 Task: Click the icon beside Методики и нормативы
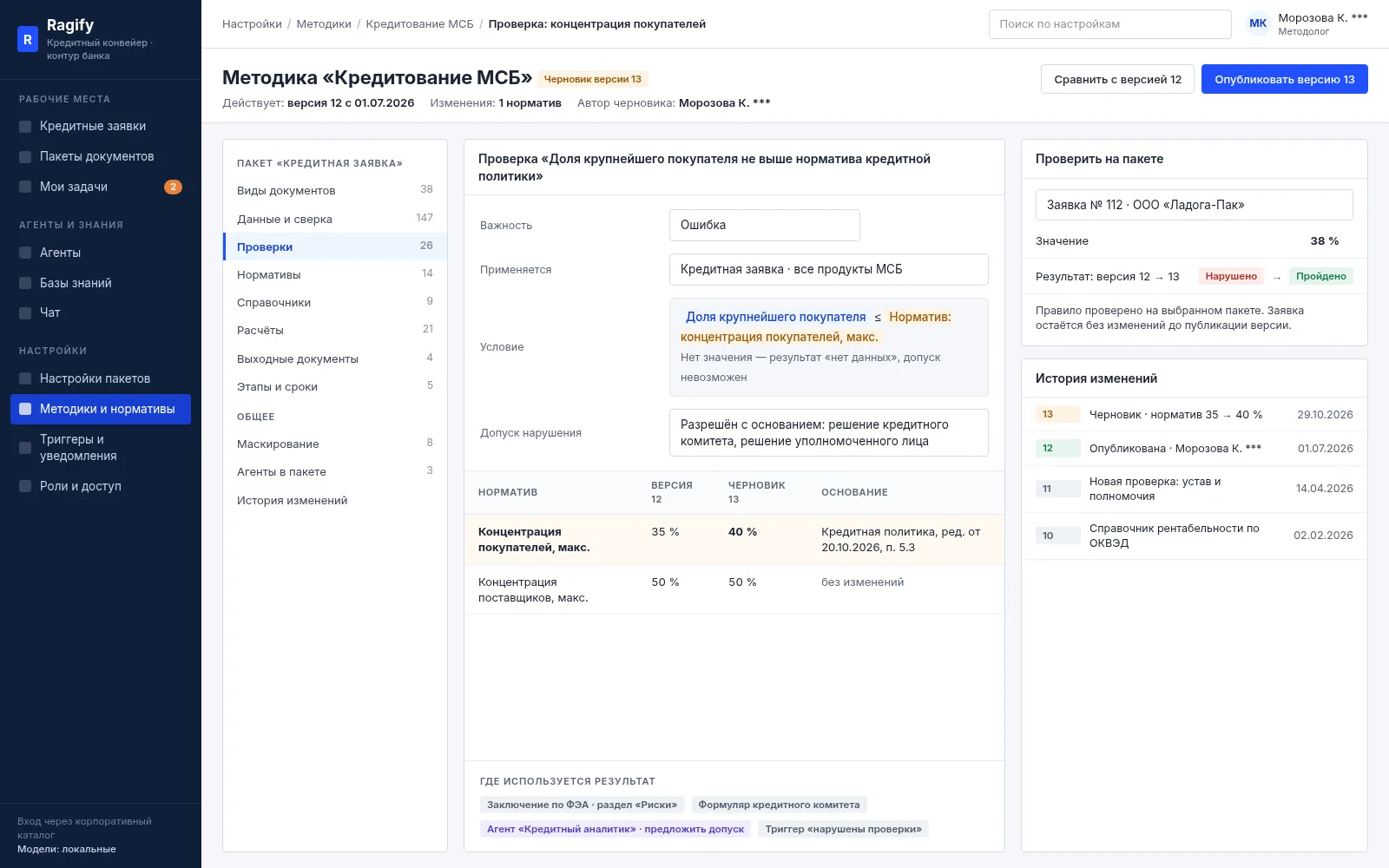25,409
